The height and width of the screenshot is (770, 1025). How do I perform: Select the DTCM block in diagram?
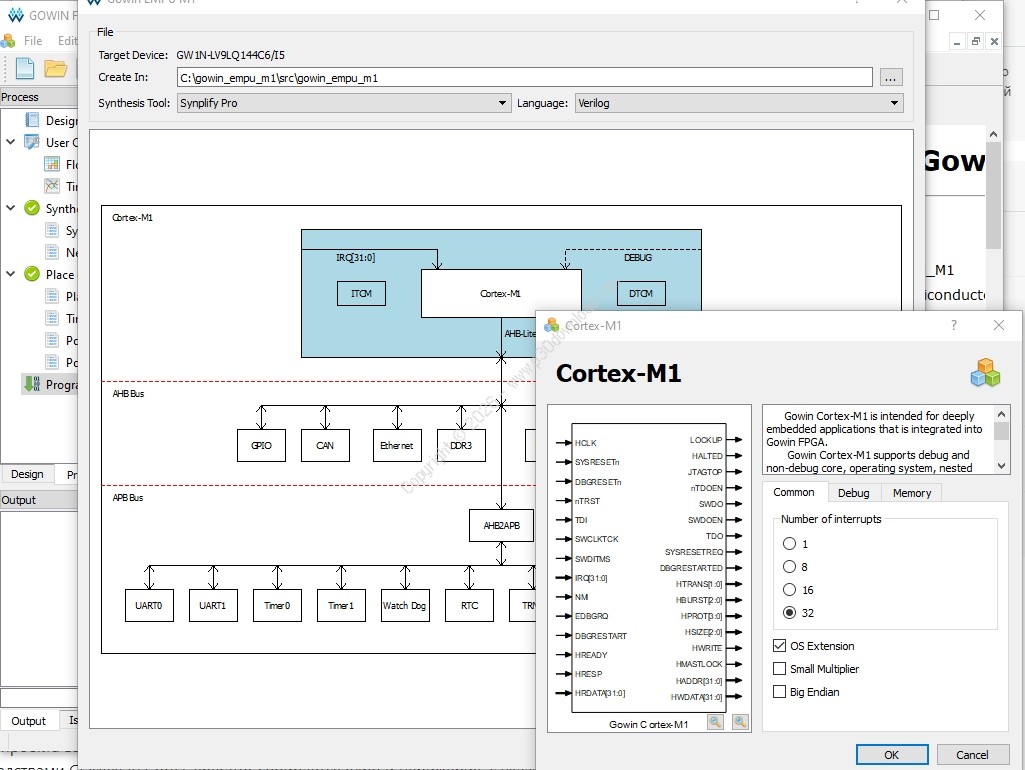[641, 293]
